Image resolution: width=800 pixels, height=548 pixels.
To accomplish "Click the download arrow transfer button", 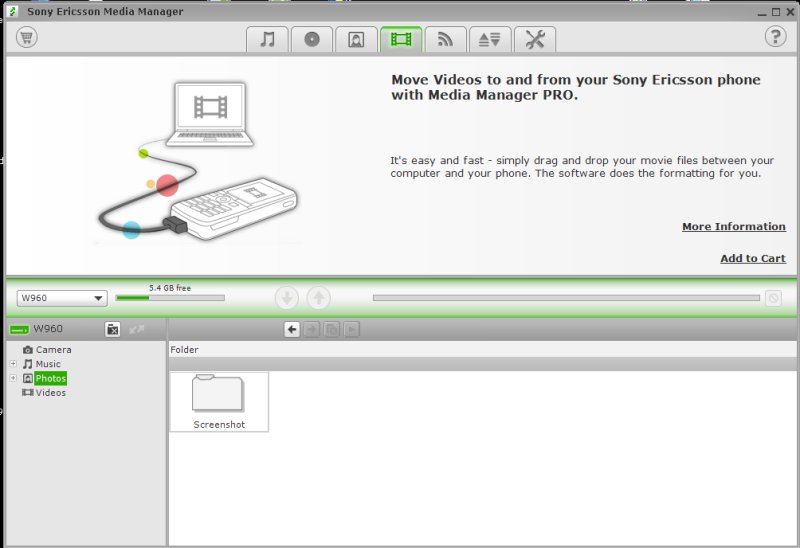I will 287,297.
